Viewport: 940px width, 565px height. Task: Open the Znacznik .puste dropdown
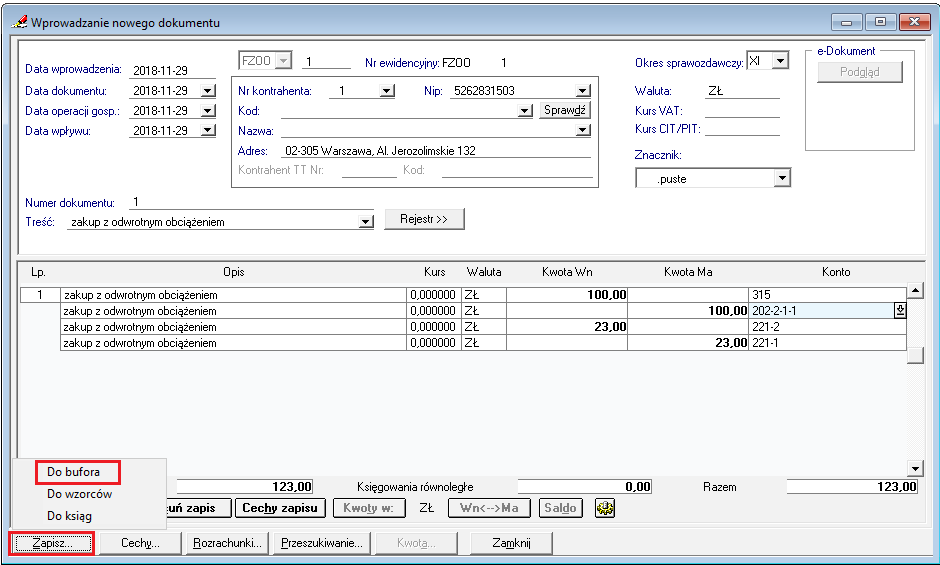click(x=781, y=178)
